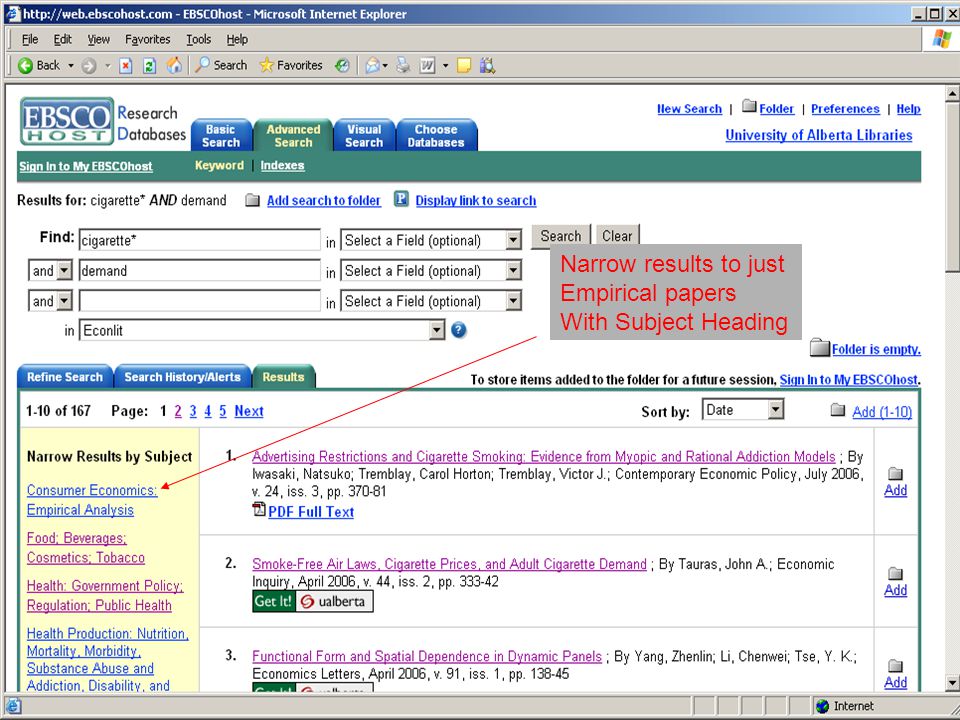Screen dimensions: 960x720
Task: Click the IE Forward arrow button
Action: (x=89, y=66)
